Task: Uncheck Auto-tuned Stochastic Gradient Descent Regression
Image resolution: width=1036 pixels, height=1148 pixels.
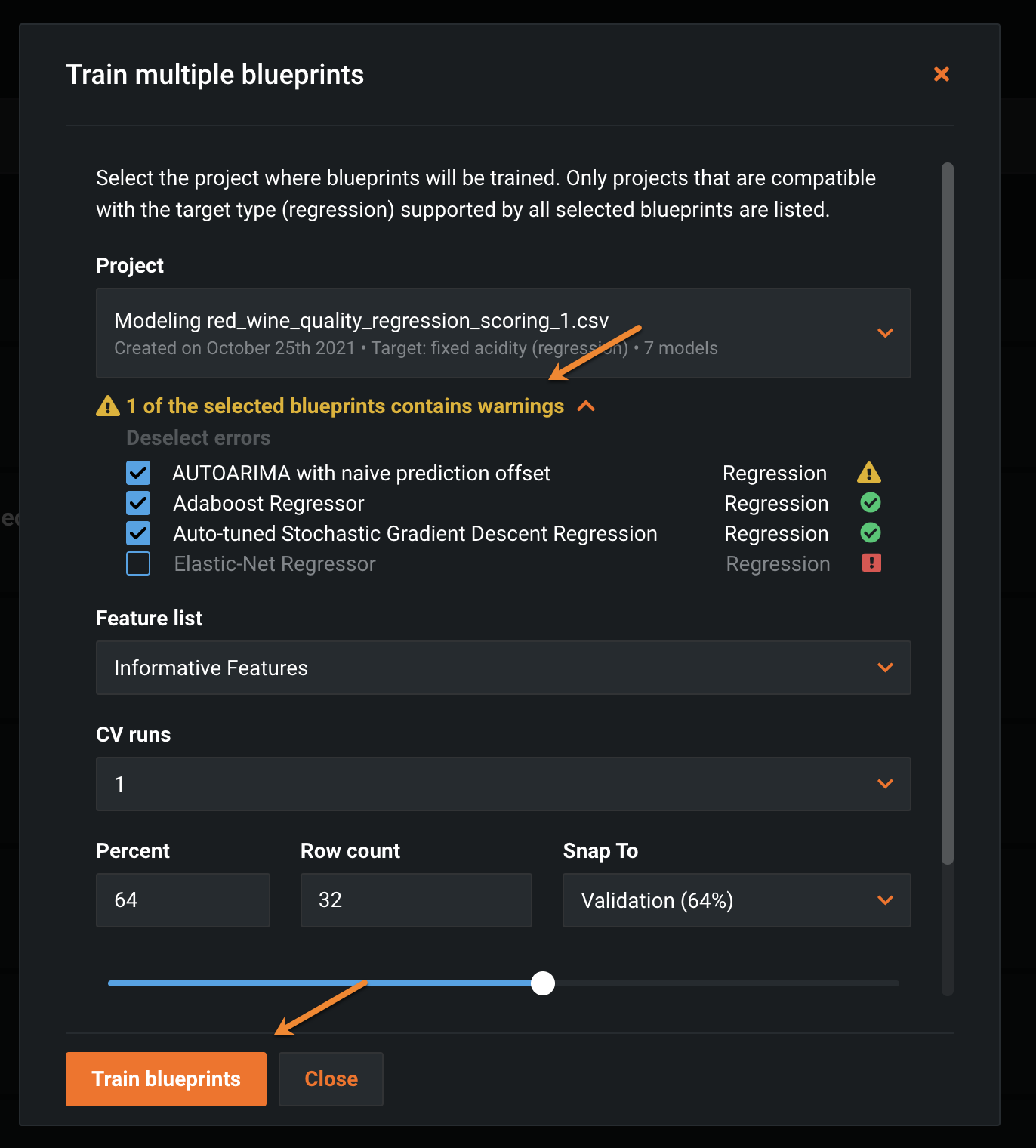Action: click(138, 534)
